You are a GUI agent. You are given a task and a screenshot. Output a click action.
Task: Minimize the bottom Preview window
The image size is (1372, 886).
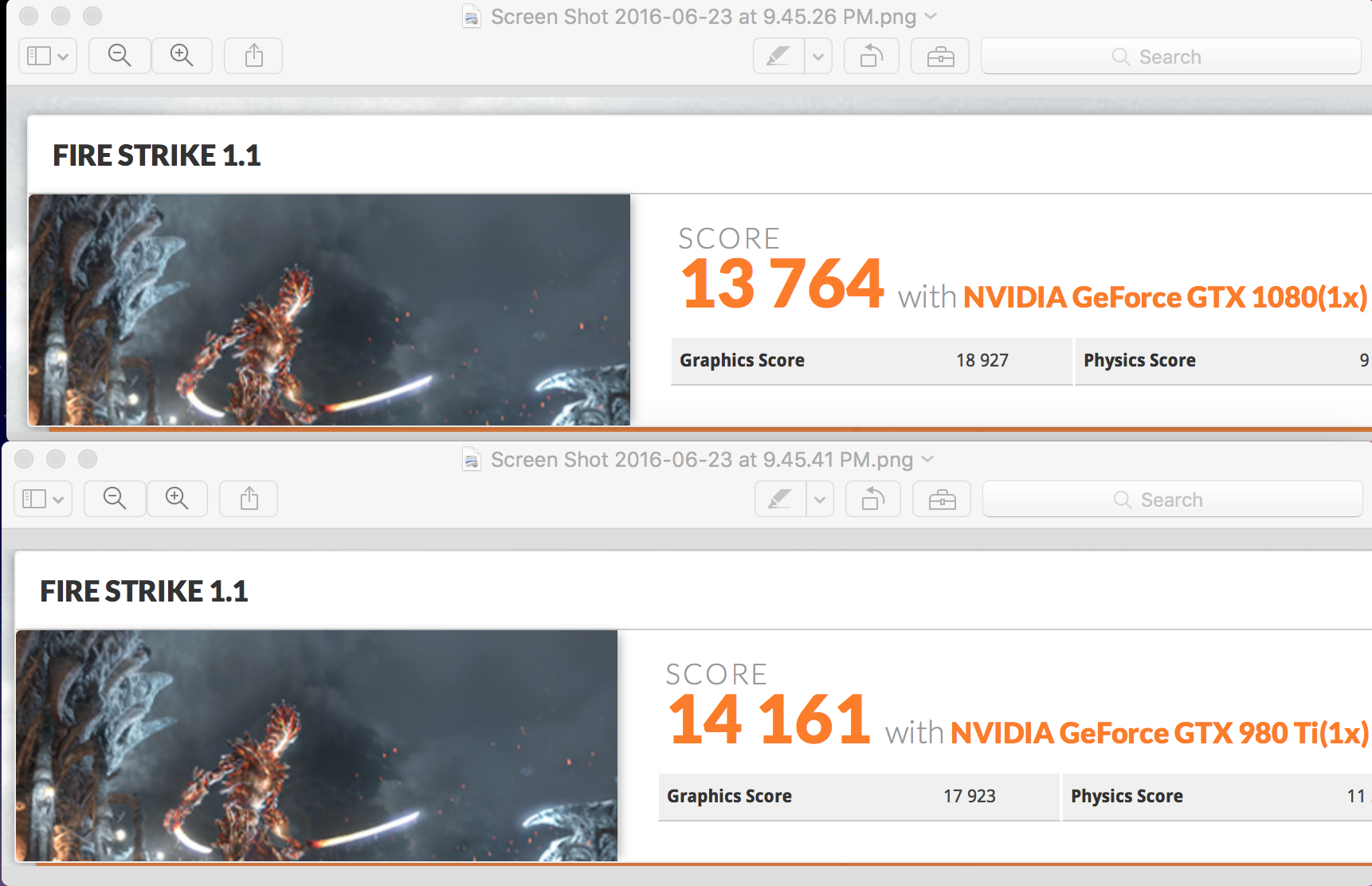coord(56,459)
